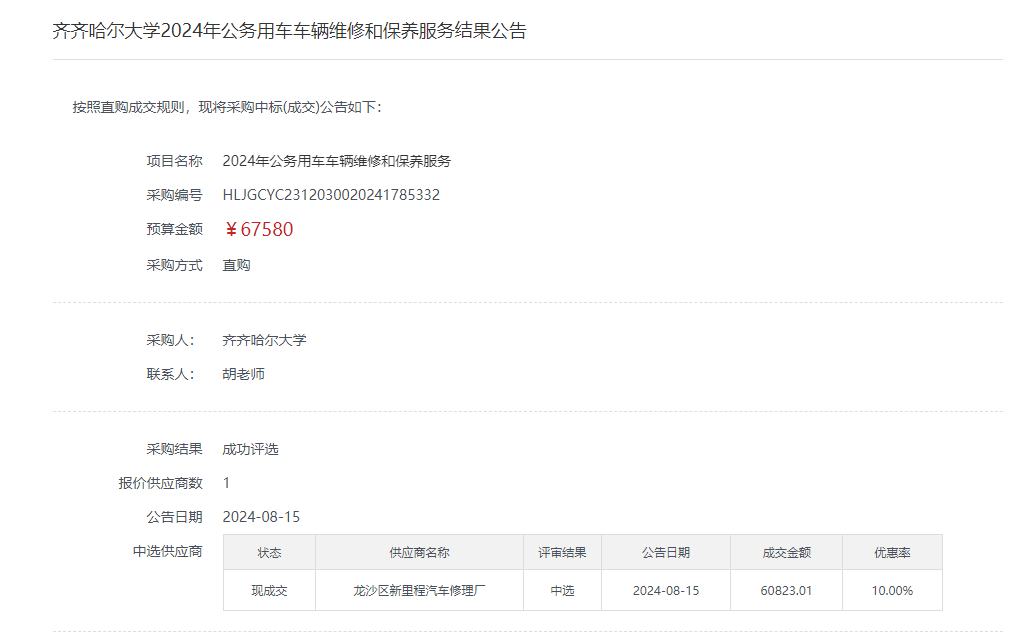1015x635 pixels.
Task: Click the red budget amount ¥67580
Action: tap(259, 229)
